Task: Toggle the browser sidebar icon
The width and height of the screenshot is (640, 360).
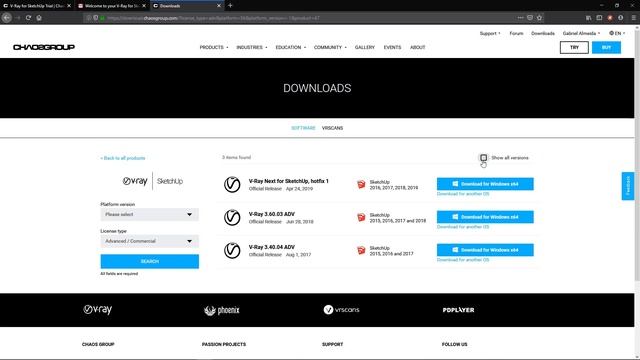Action: pyautogui.click(x=599, y=18)
